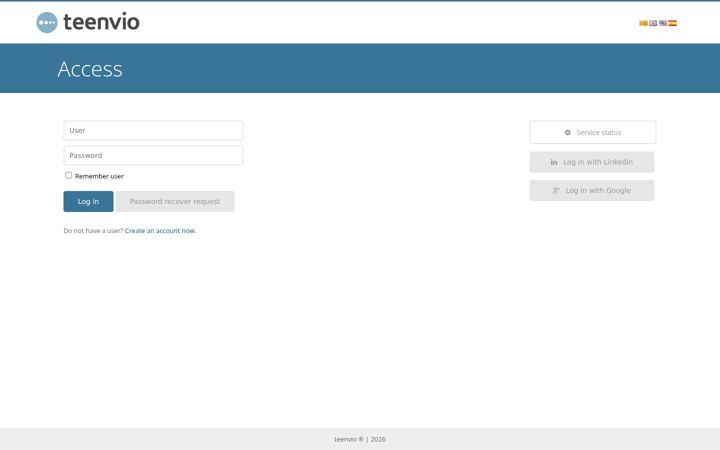Image resolution: width=720 pixels, height=450 pixels.
Task: Switch language with the US flag
Action: pyautogui.click(x=663, y=23)
